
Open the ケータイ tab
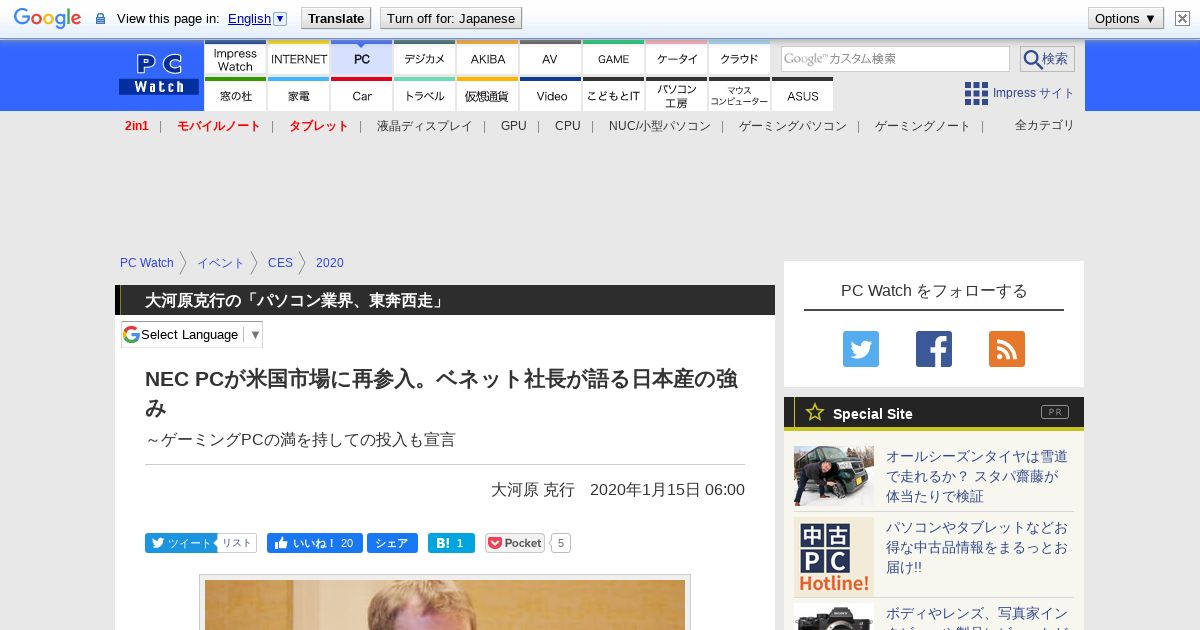(x=677, y=58)
